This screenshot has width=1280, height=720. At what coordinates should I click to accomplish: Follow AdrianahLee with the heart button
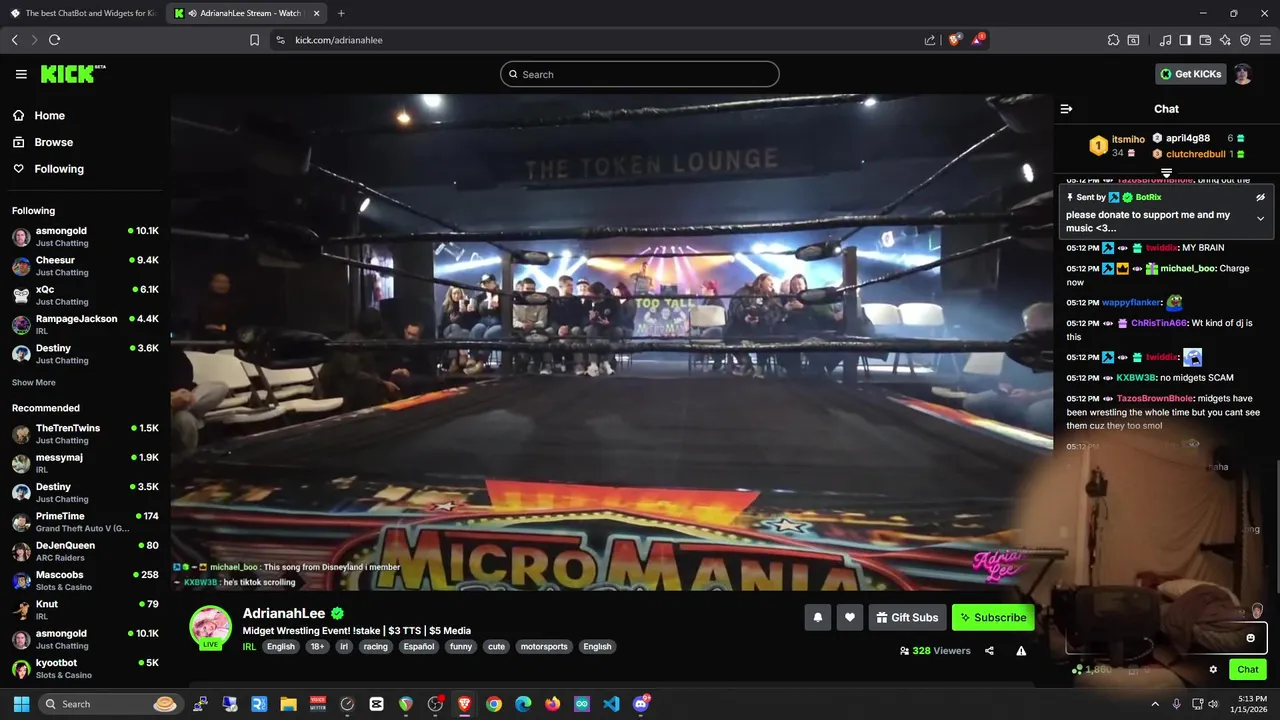(x=849, y=618)
